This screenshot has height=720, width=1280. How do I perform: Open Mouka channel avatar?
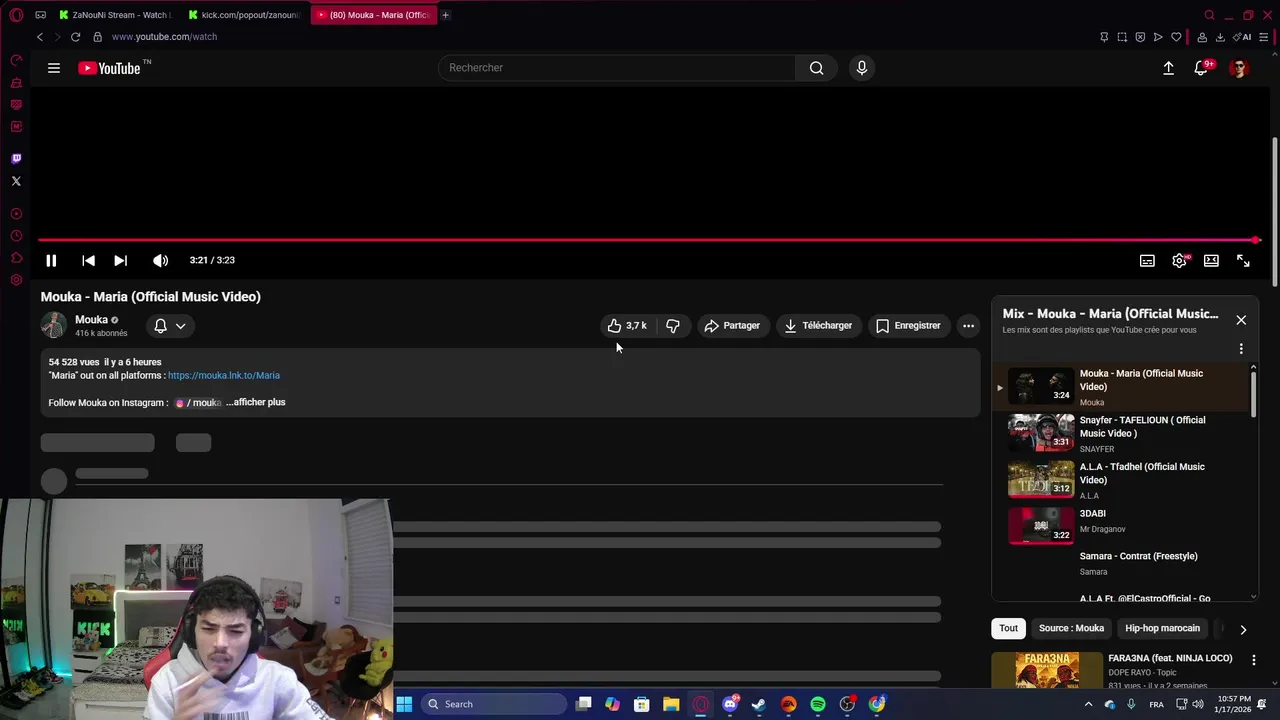53,325
